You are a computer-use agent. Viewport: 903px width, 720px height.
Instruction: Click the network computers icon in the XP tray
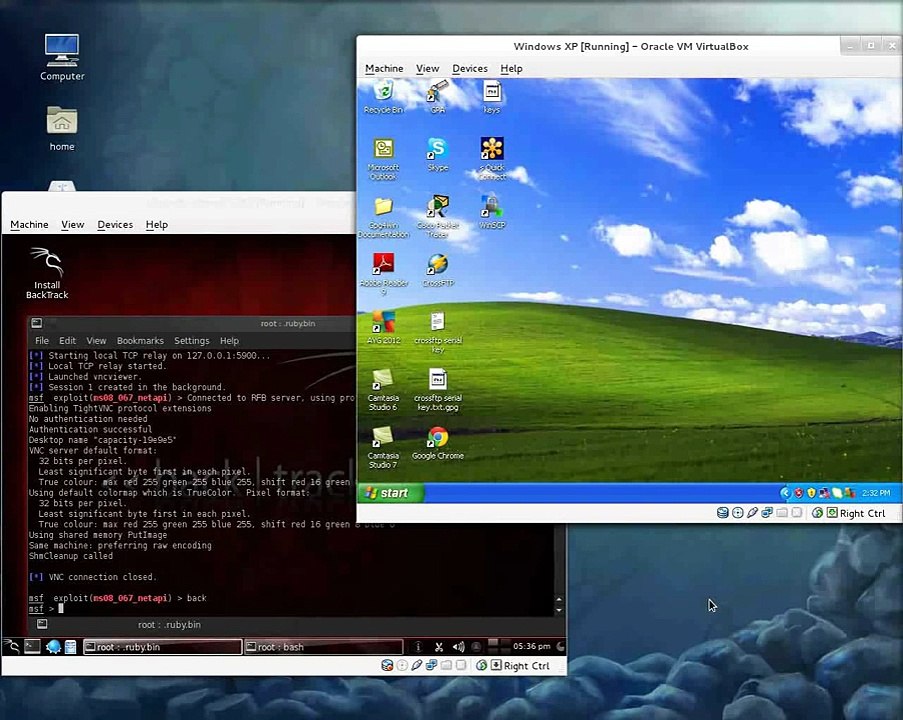click(824, 493)
